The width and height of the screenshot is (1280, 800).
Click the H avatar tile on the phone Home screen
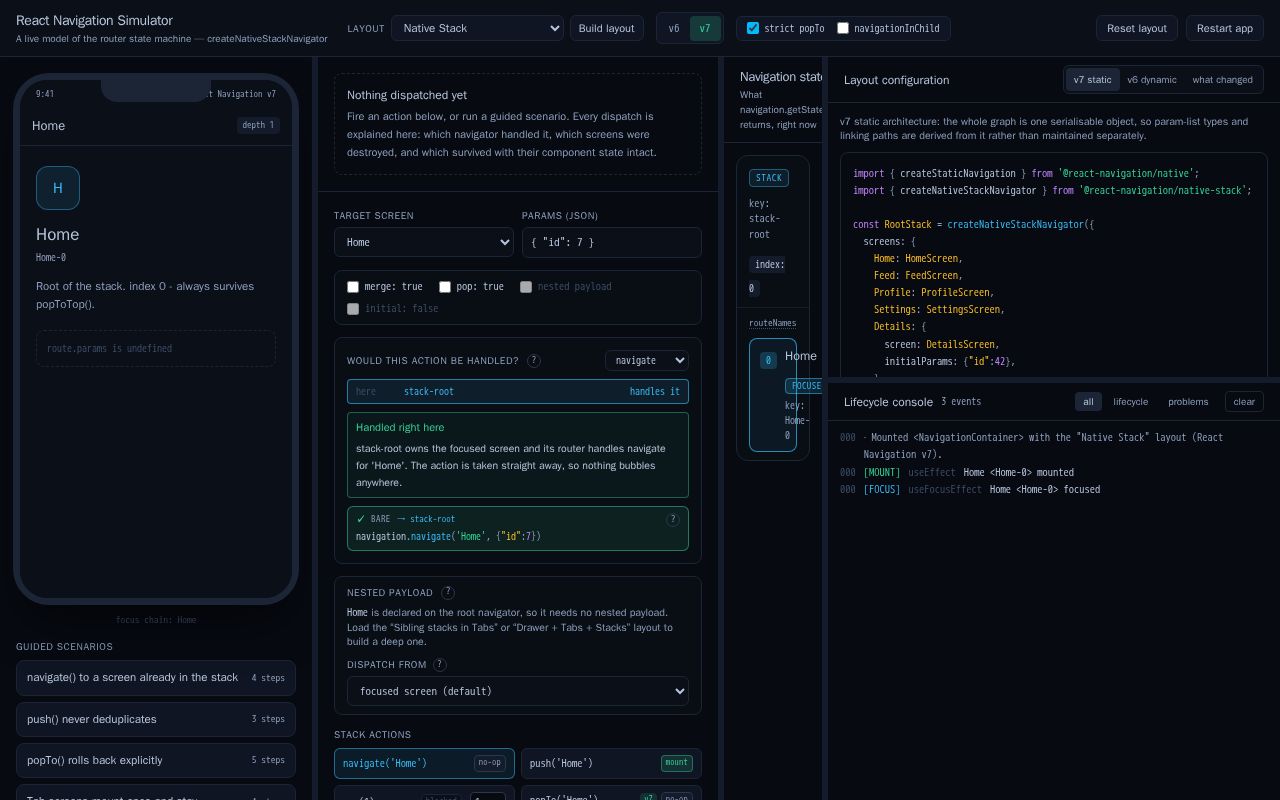pyautogui.click(x=58, y=188)
